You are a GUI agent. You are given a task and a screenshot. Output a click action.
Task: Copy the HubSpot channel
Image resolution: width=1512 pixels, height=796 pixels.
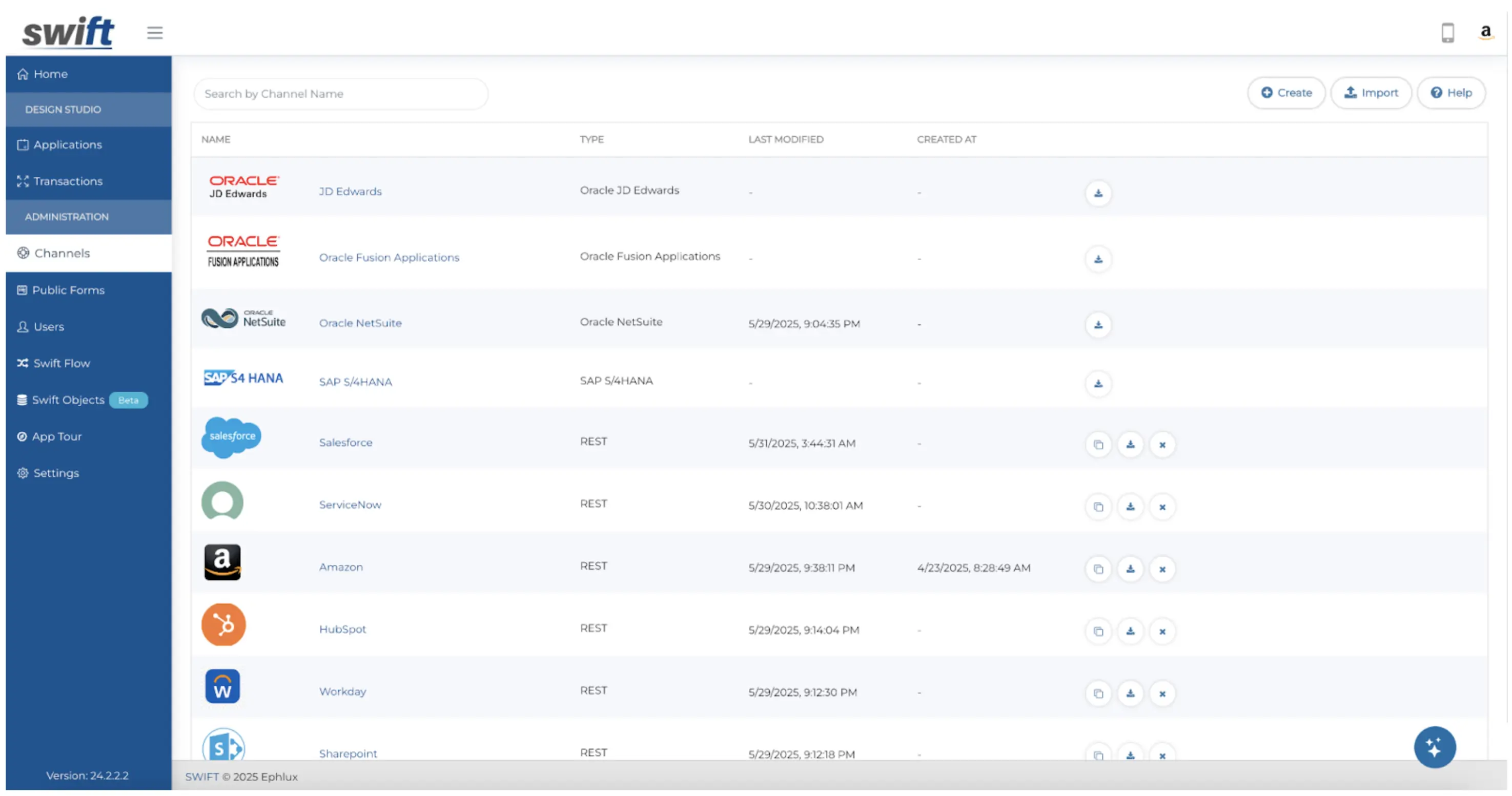(1097, 631)
